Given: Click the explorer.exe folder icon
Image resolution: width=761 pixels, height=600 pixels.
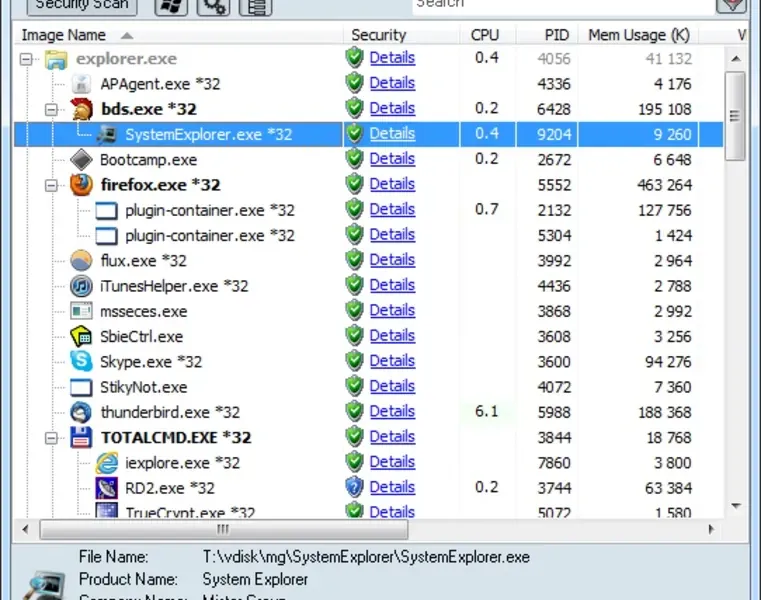Looking at the screenshot, I should point(56,59).
